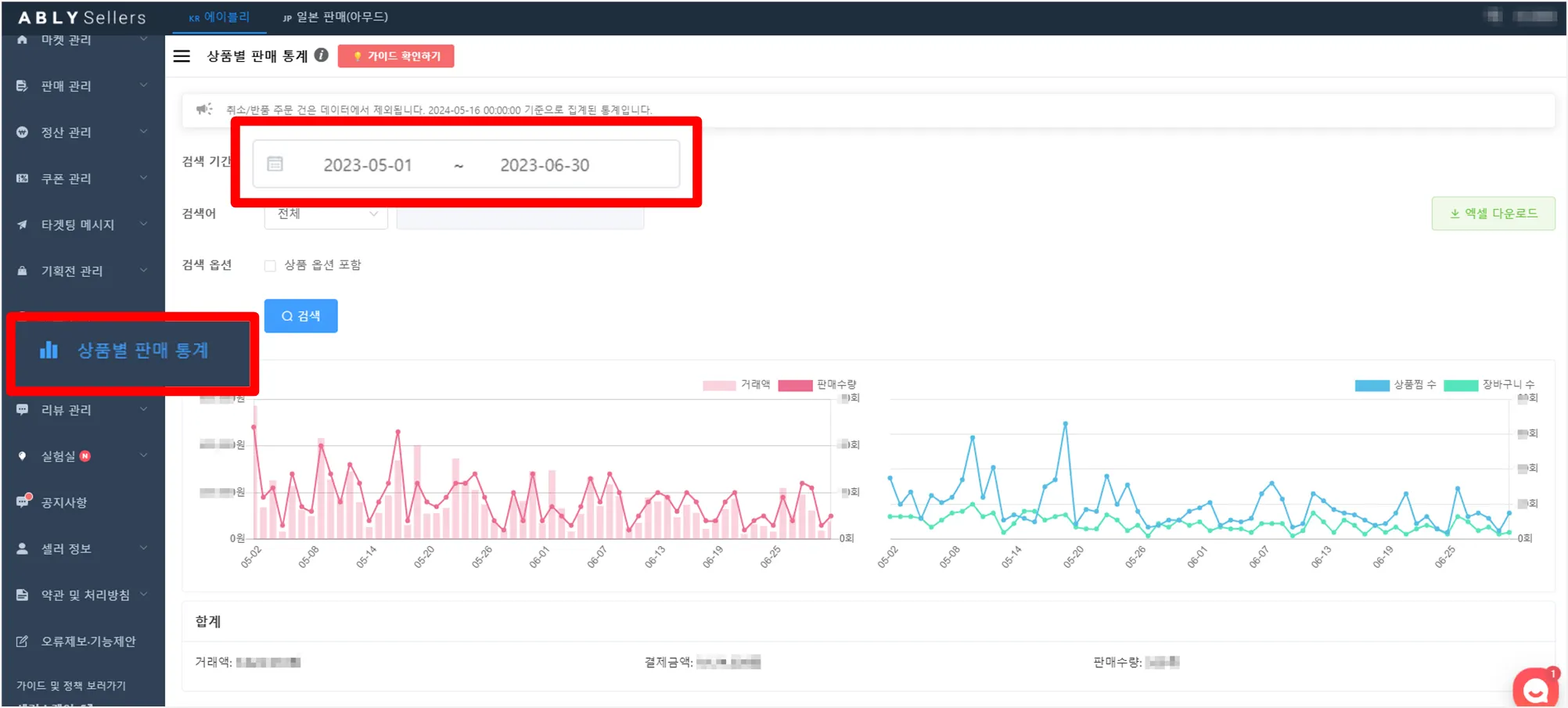Click the 판매 관리 sidebar icon
Screen dimensions: 1568x708
pos(22,86)
